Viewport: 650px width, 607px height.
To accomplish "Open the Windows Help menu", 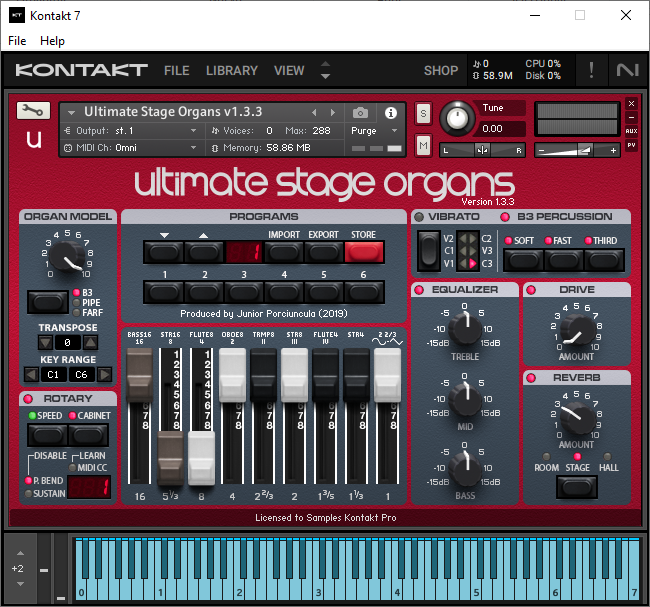I will pos(52,41).
